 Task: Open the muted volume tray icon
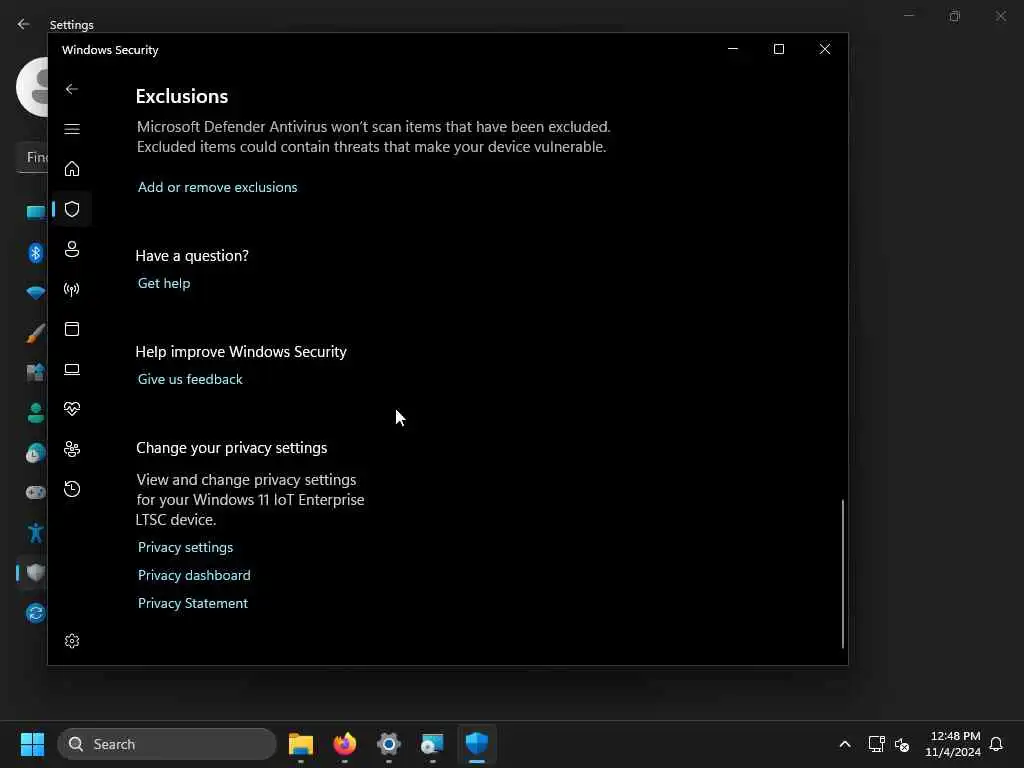coord(902,744)
